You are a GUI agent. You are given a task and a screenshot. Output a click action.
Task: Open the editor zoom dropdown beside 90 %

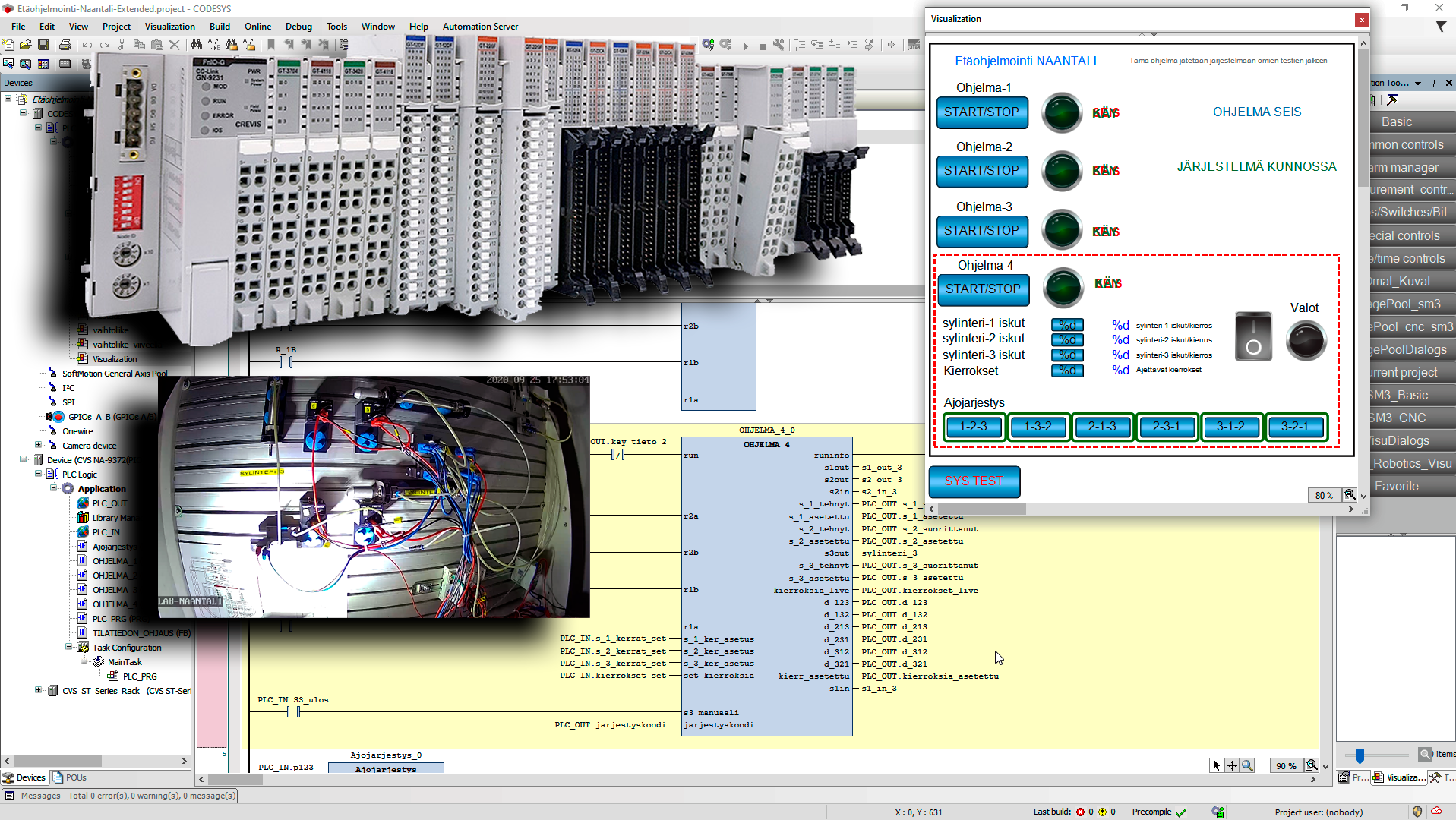click(x=1326, y=766)
